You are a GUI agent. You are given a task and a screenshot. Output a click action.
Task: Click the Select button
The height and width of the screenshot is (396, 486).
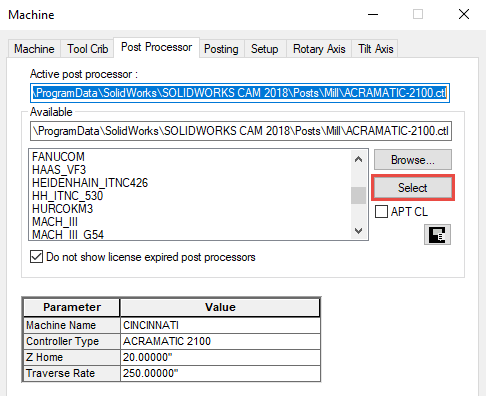click(x=413, y=188)
